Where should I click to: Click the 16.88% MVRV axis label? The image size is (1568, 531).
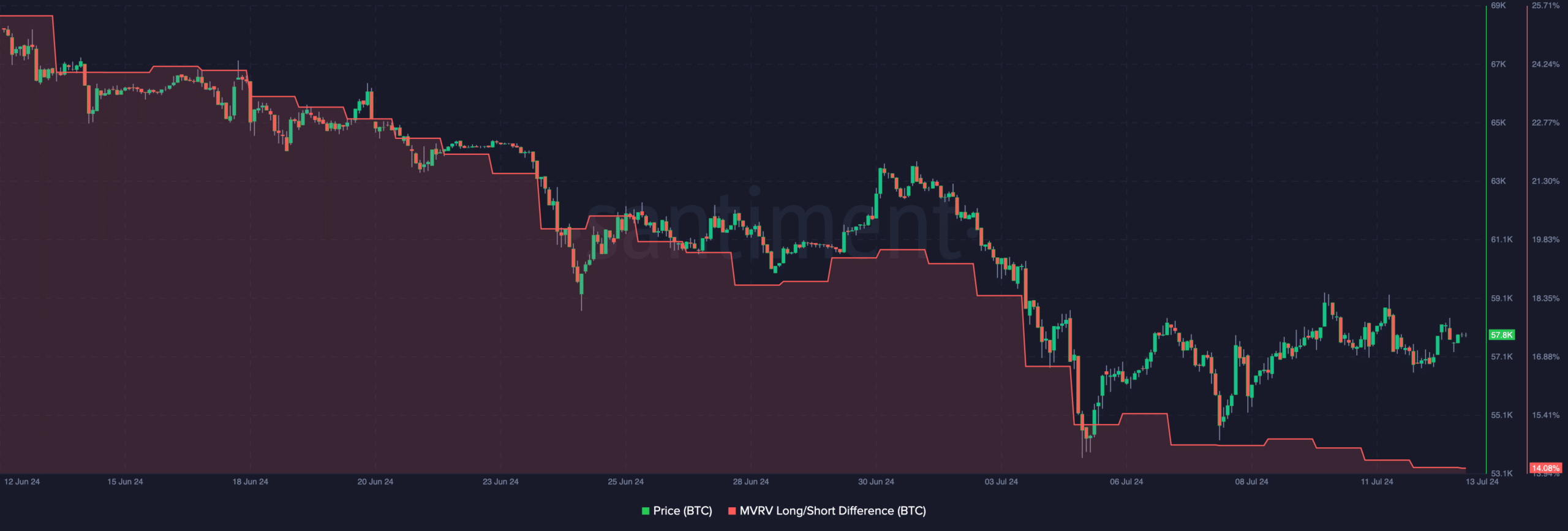1546,356
